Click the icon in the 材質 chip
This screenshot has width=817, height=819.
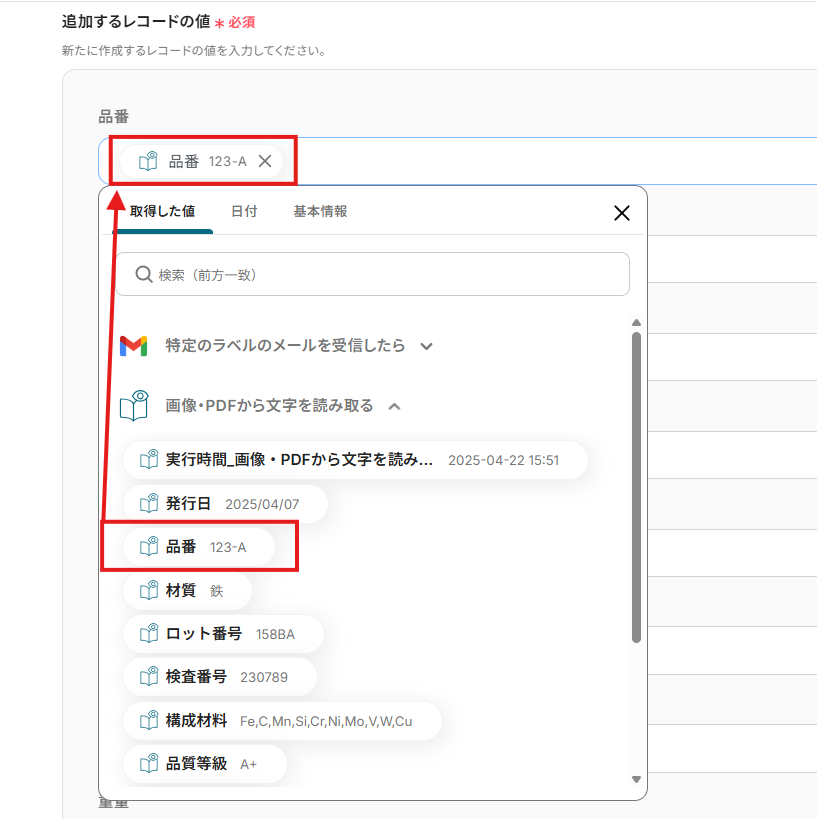[149, 590]
